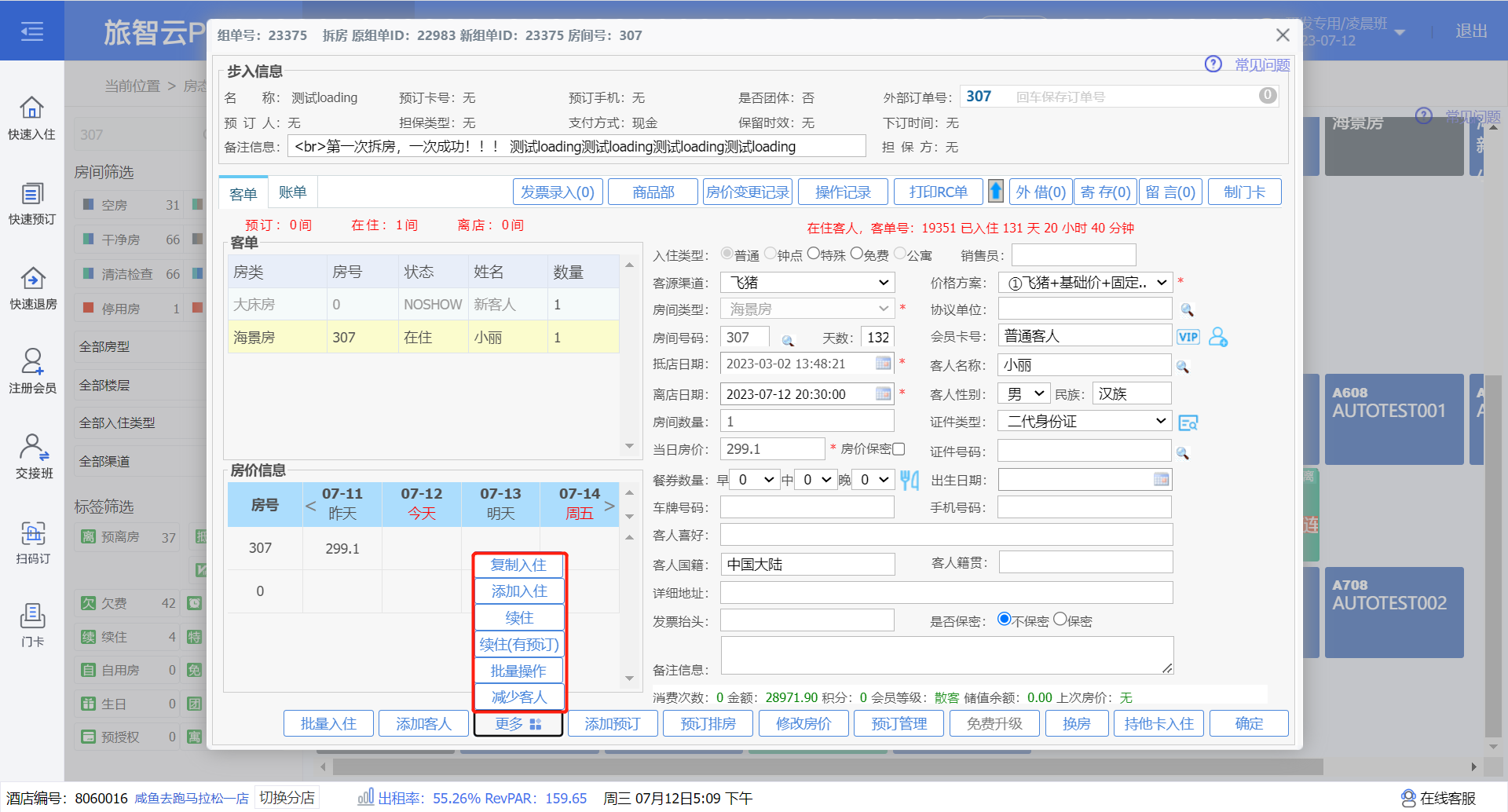This screenshot has width=1508, height=812.
Task: Choose 续住(有预订) from the more menu
Action: coord(518,644)
